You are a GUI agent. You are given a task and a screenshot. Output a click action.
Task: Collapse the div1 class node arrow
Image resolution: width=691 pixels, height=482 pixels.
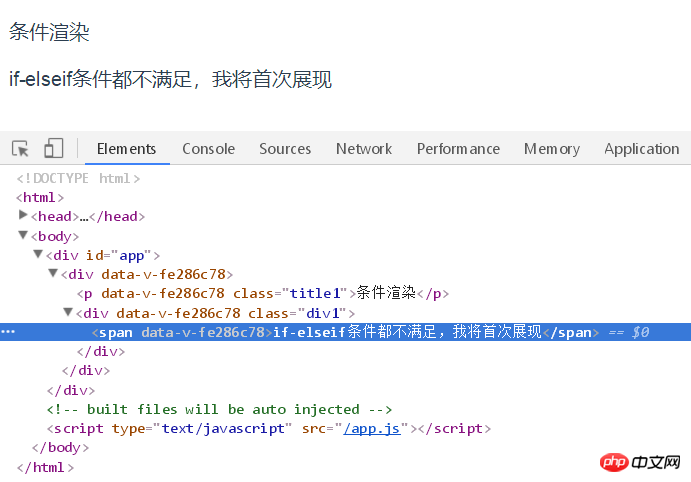68,312
